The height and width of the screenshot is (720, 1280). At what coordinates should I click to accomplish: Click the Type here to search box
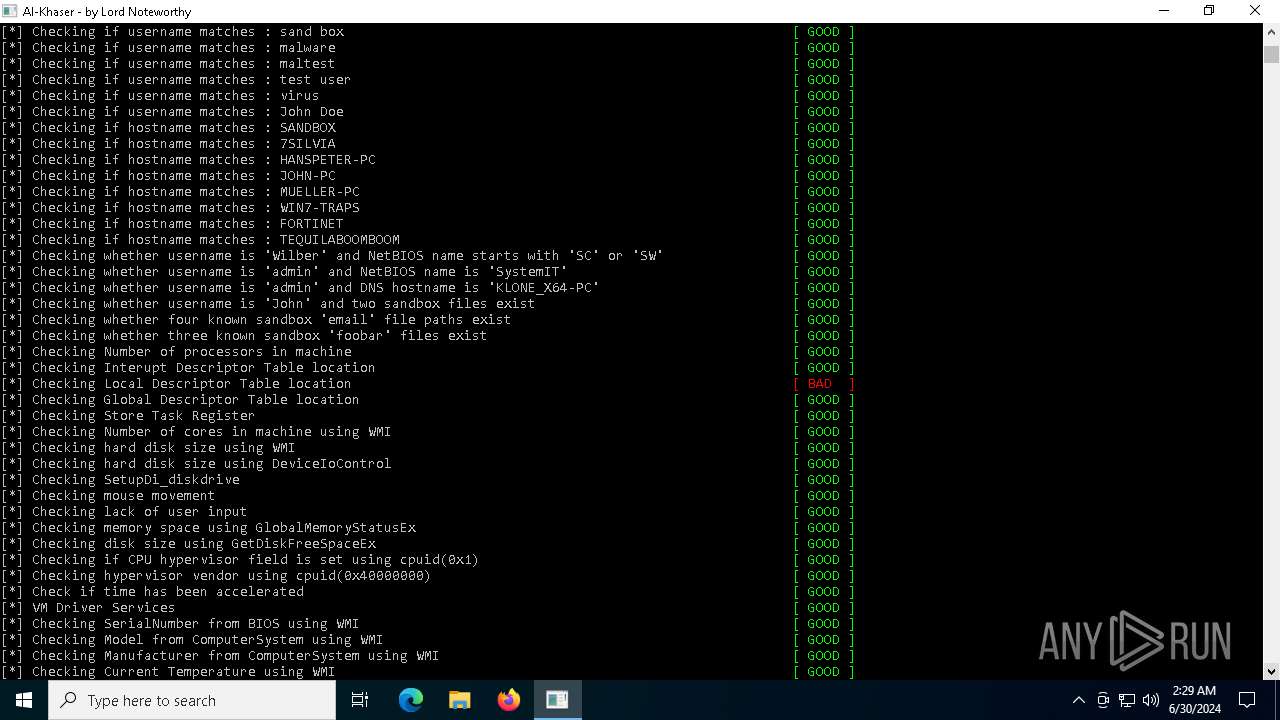(x=192, y=700)
